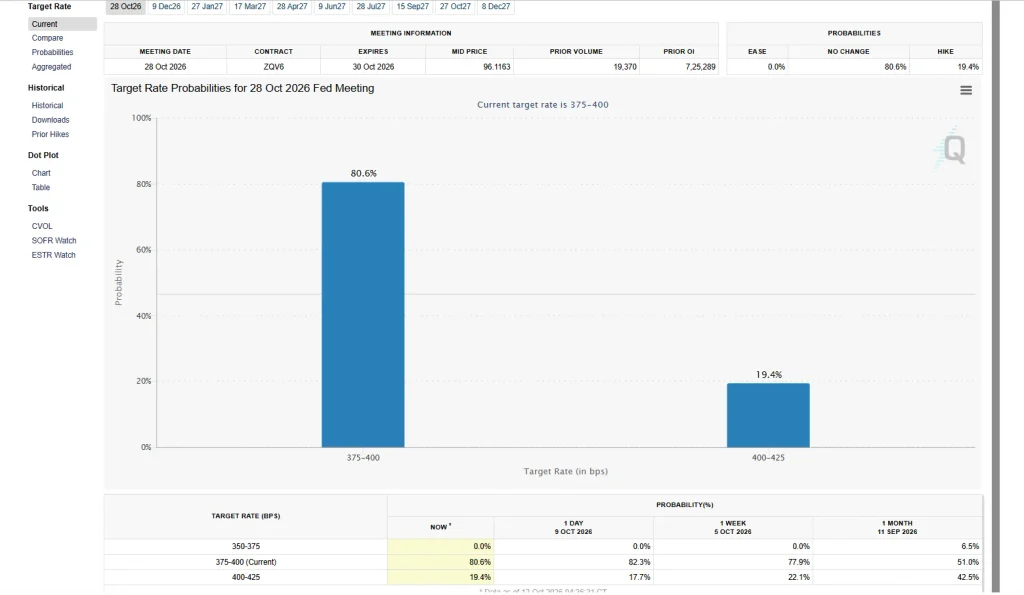Viewport: 1024px width, 595px height.
Task: Click the 42.5% one-month probability cell
Action: point(897,577)
